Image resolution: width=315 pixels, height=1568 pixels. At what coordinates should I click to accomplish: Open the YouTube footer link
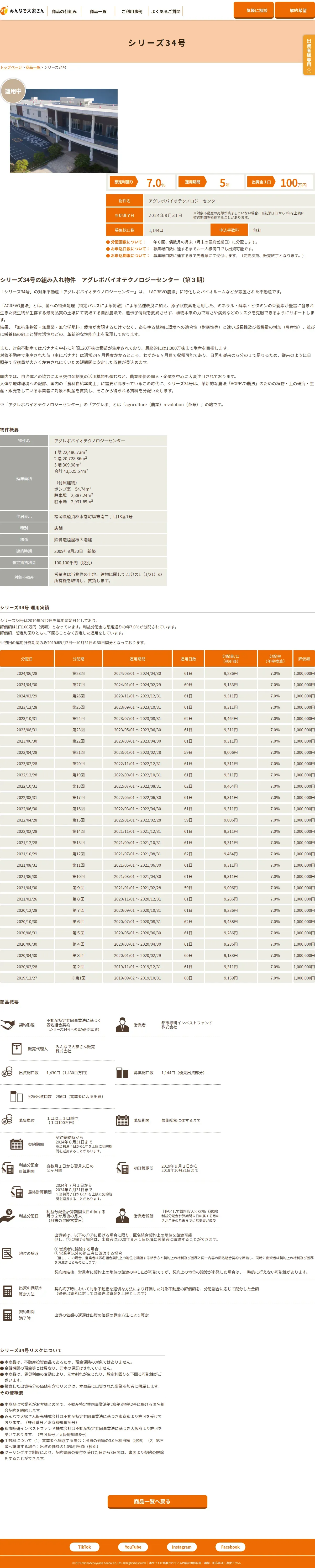(133, 1547)
